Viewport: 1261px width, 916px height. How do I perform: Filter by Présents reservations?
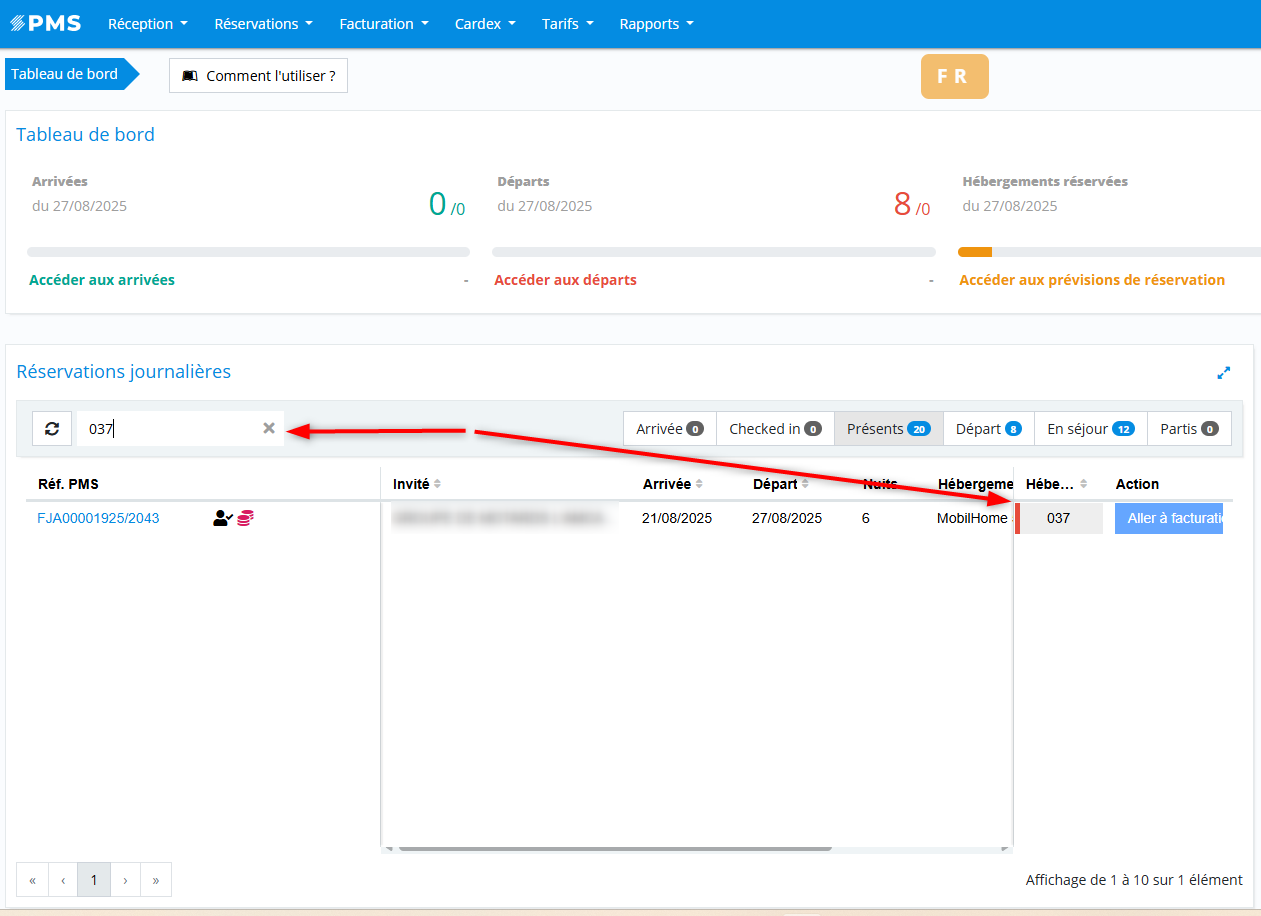click(888, 429)
